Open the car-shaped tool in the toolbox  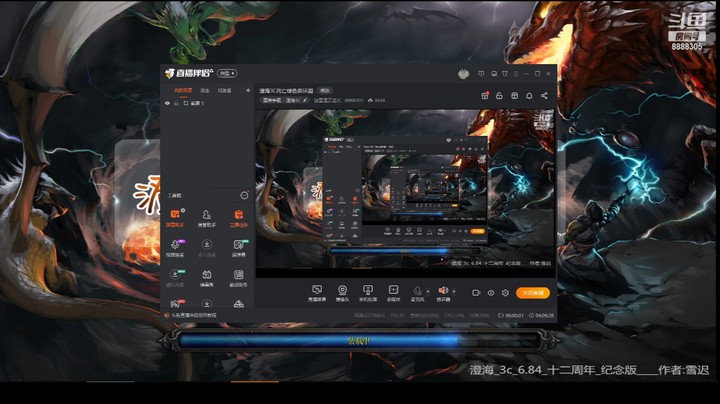[238, 304]
